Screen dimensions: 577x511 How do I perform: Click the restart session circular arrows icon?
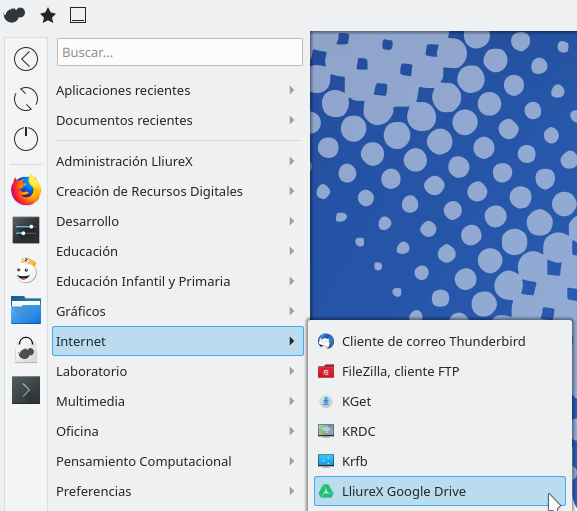(x=26, y=99)
